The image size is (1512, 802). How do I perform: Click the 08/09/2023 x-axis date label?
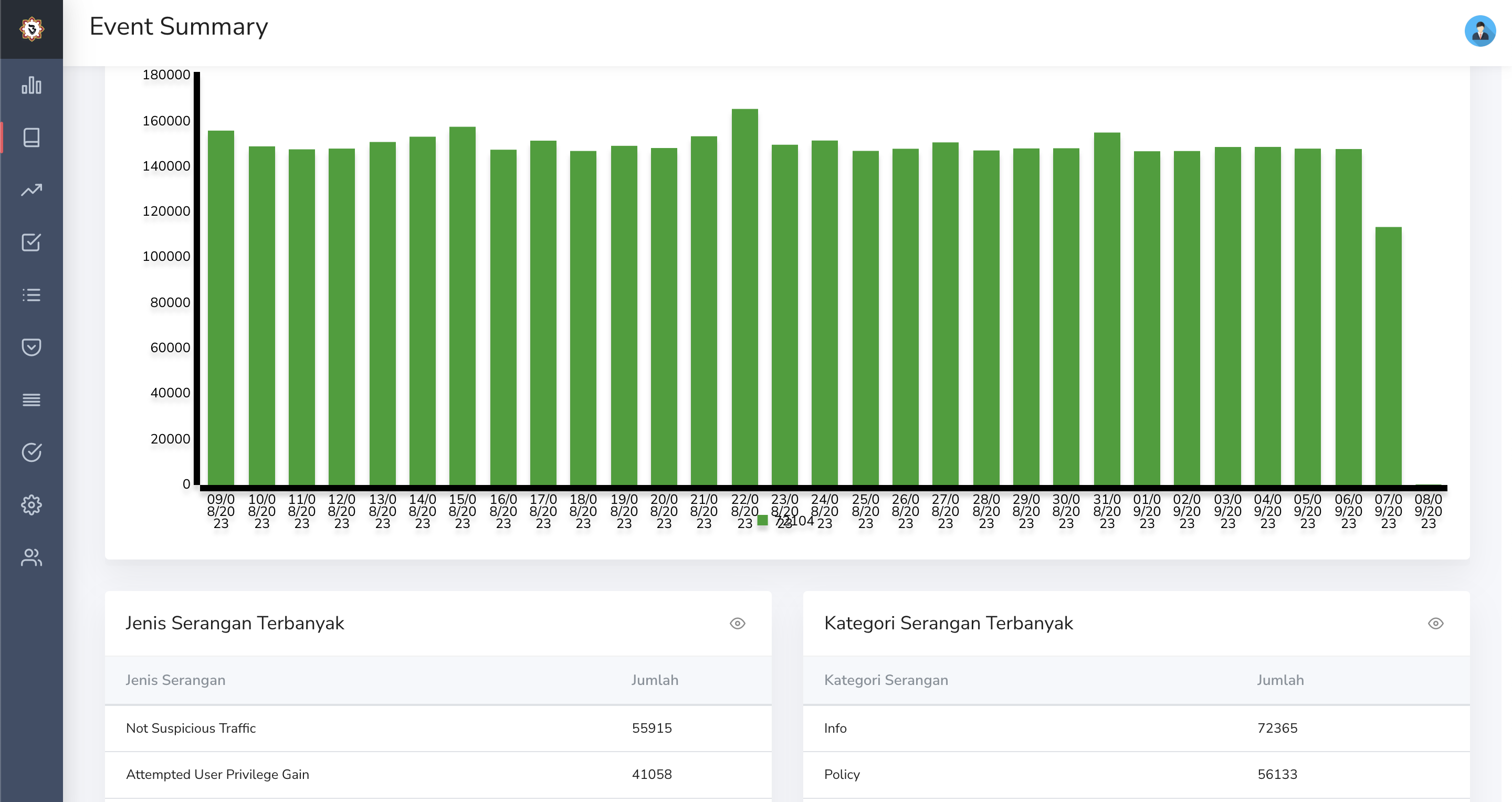point(1428,511)
